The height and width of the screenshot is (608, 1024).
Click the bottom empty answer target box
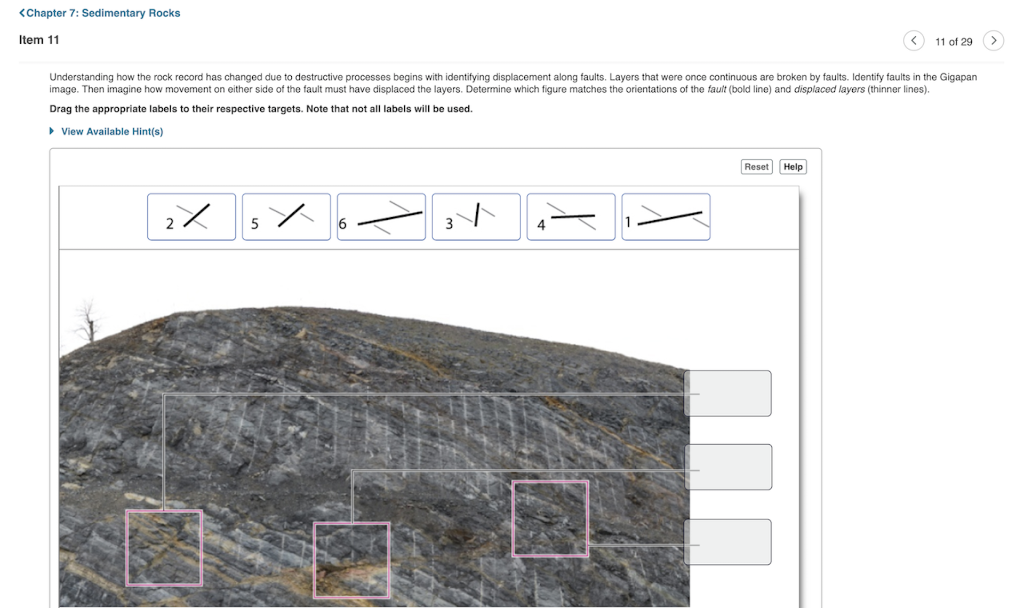728,541
